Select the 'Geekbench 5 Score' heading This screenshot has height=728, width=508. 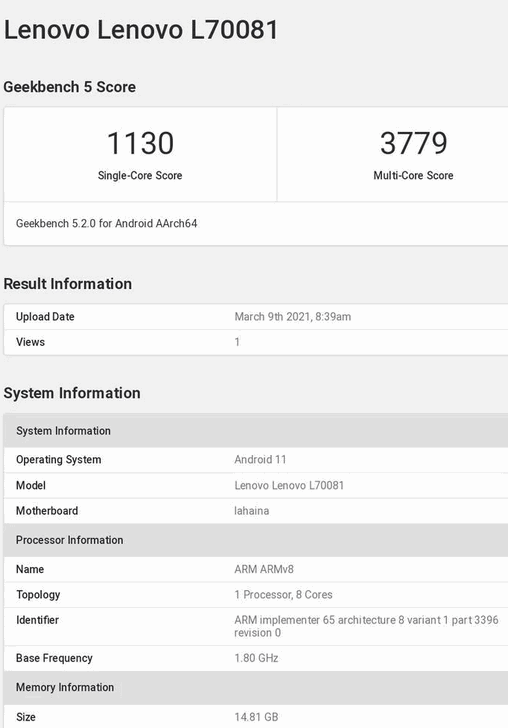pos(70,87)
